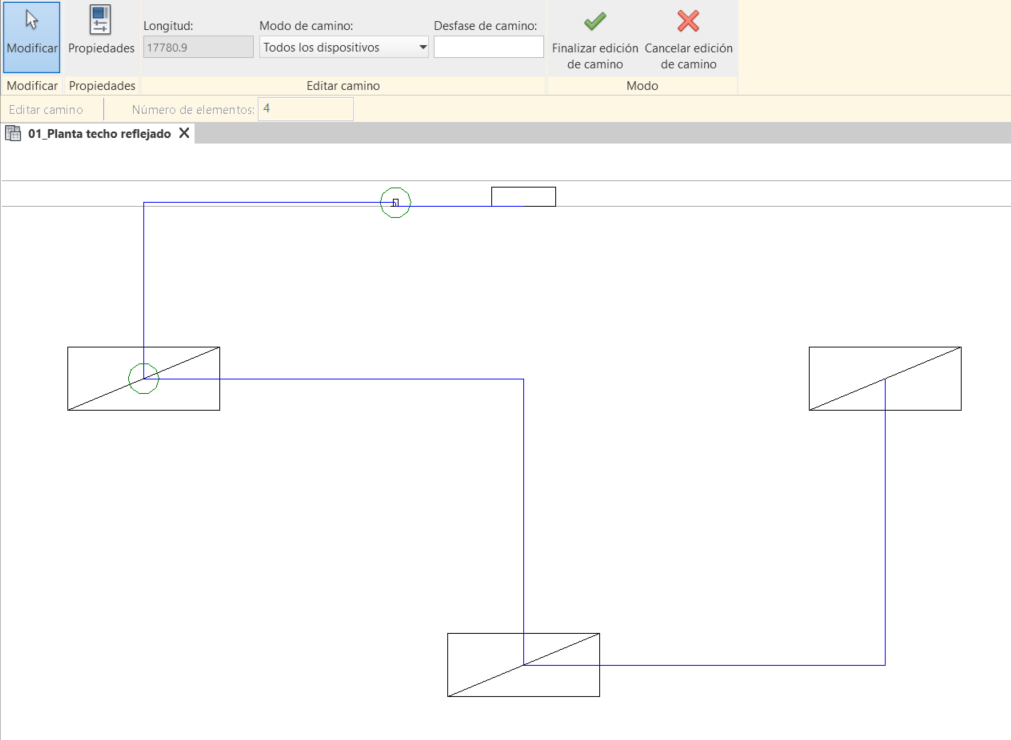Expand the Modificar panel label
This screenshot has width=1011, height=740.
tap(32, 86)
